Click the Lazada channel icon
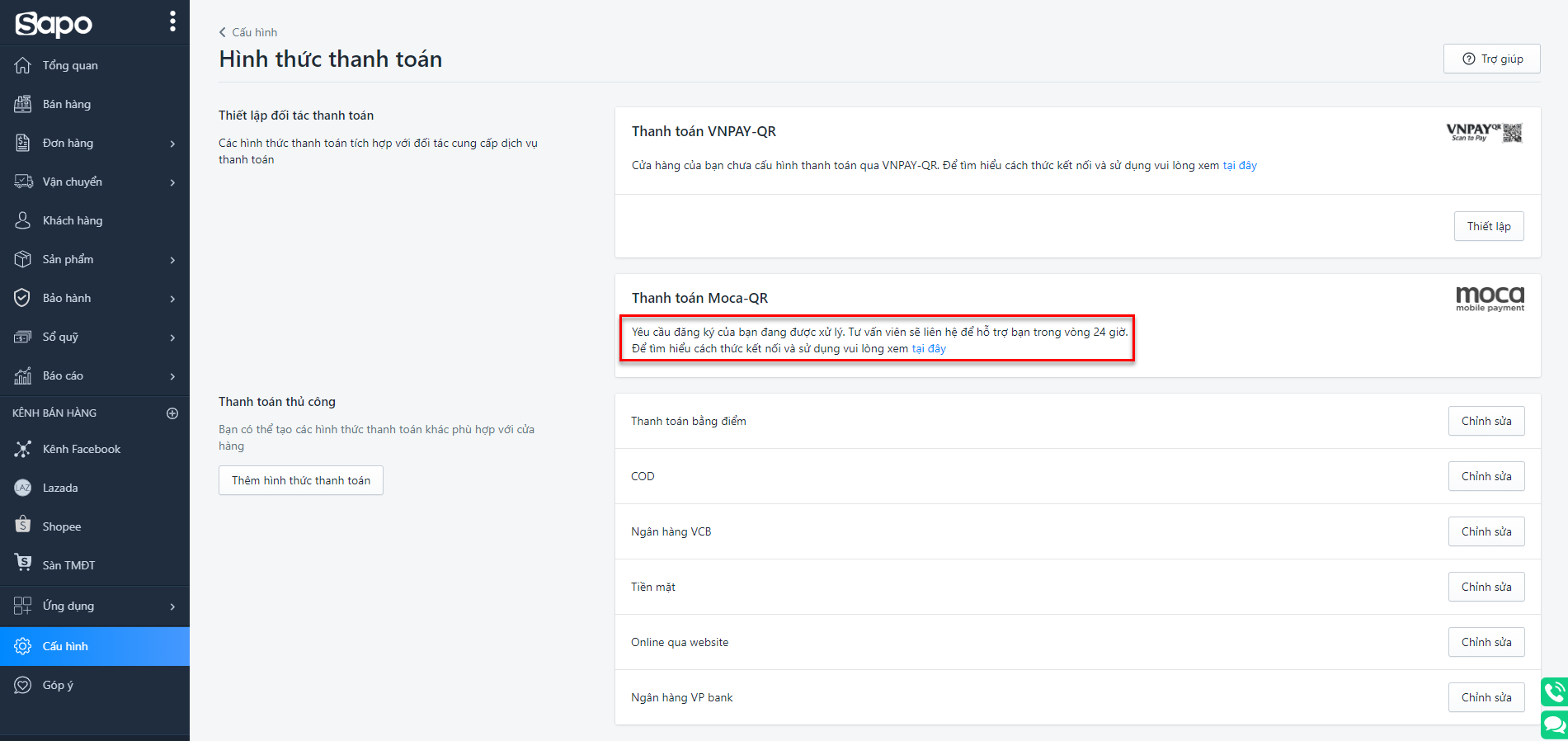The width and height of the screenshot is (1568, 741). coord(23,488)
